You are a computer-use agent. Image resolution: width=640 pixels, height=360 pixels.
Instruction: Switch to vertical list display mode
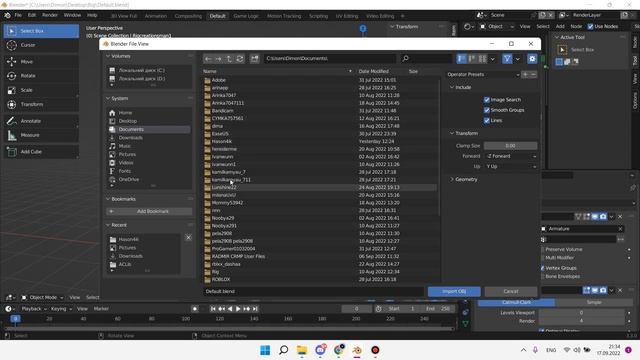[461, 59]
